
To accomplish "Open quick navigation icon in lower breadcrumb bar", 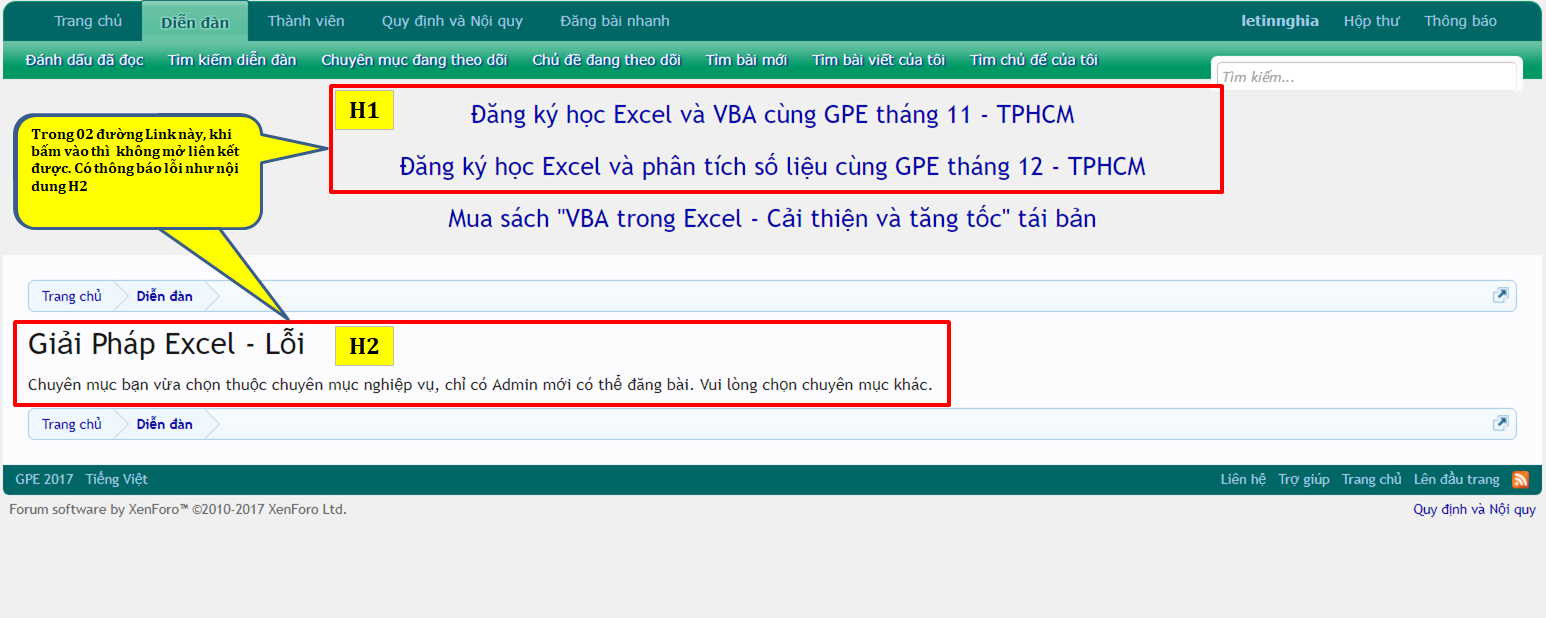I will [1500, 423].
